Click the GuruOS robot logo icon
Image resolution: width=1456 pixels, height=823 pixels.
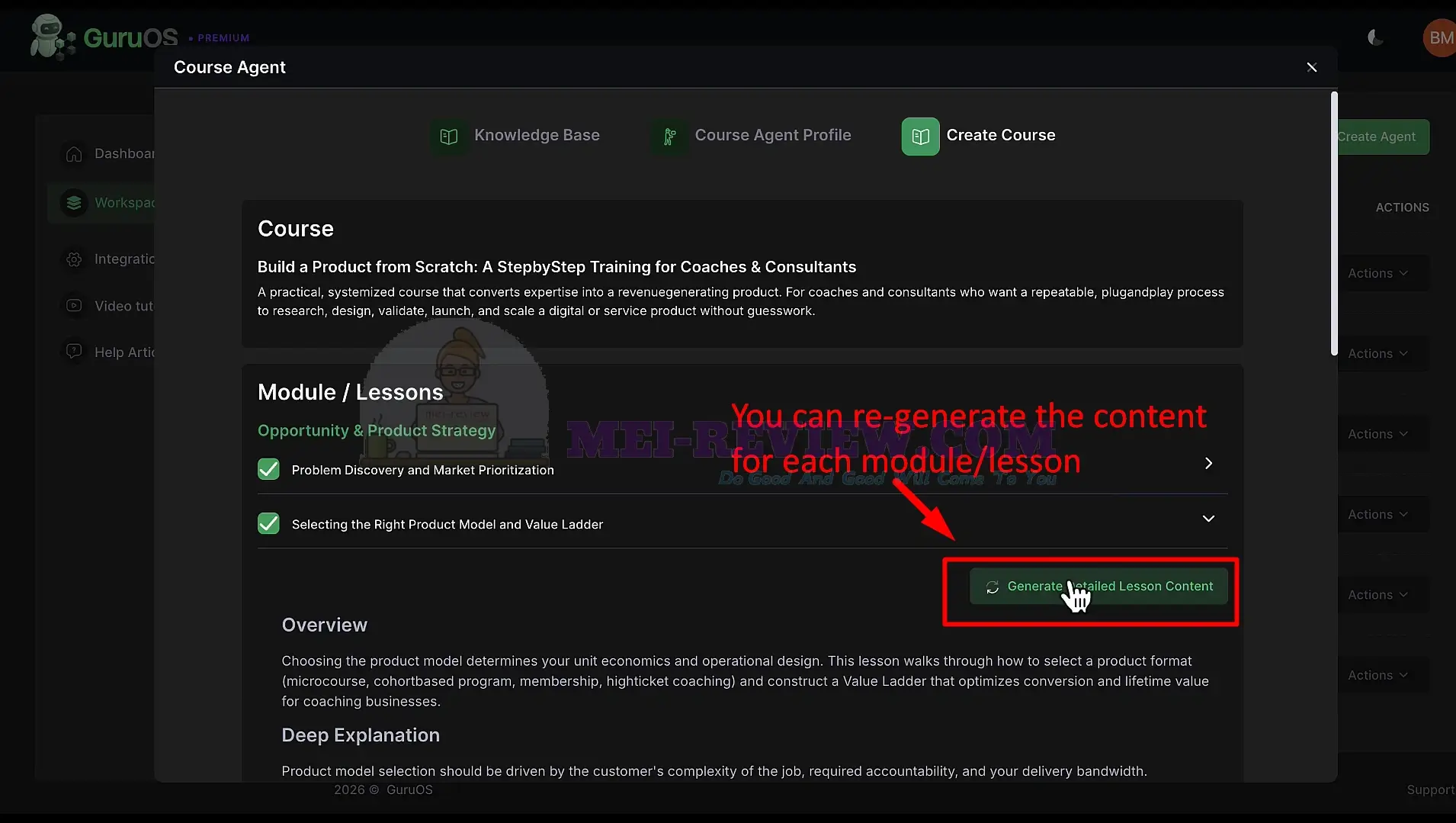(52, 36)
